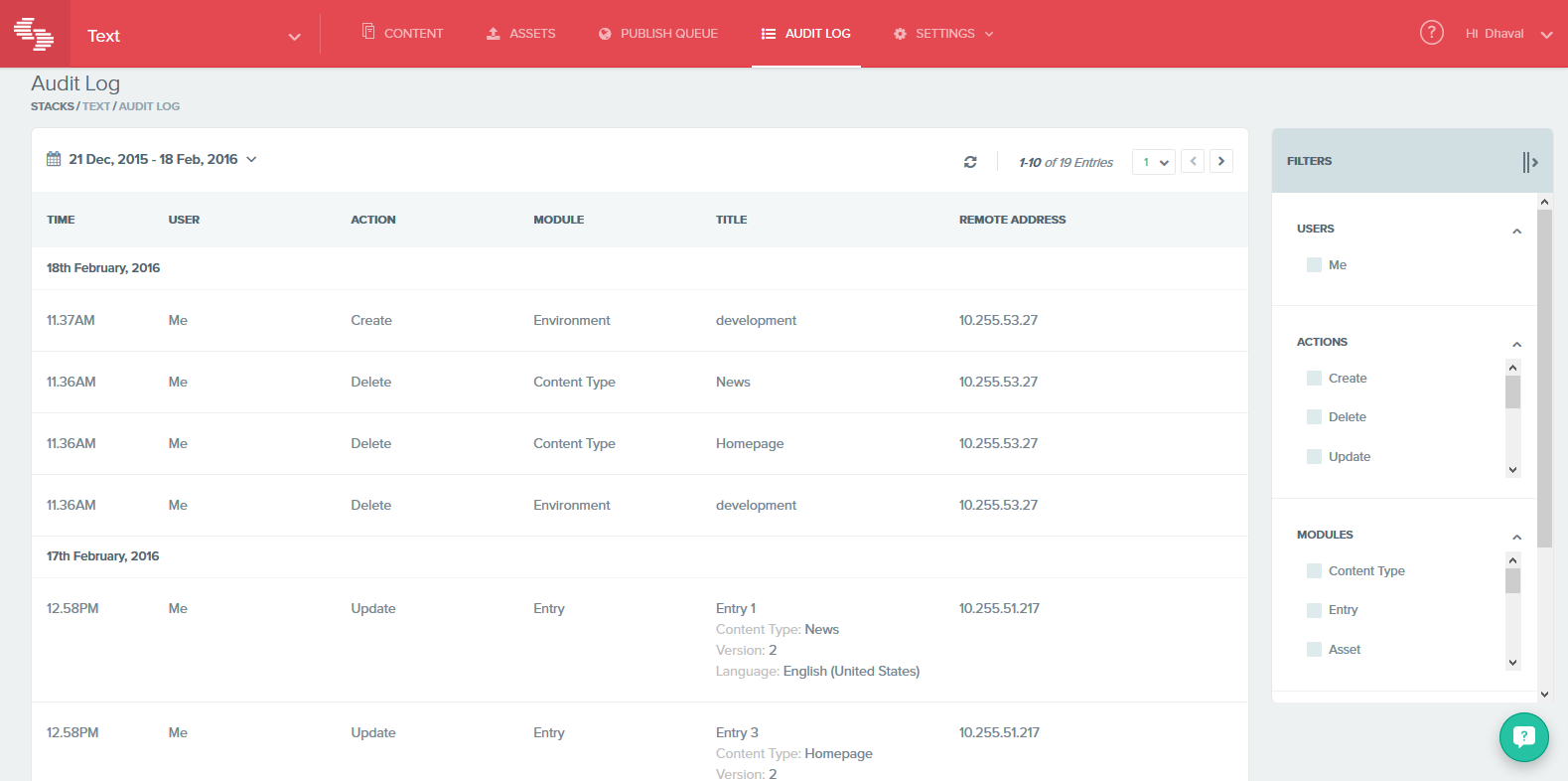The width and height of the screenshot is (1568, 781).
Task: Click the USER column header
Action: pos(184,220)
